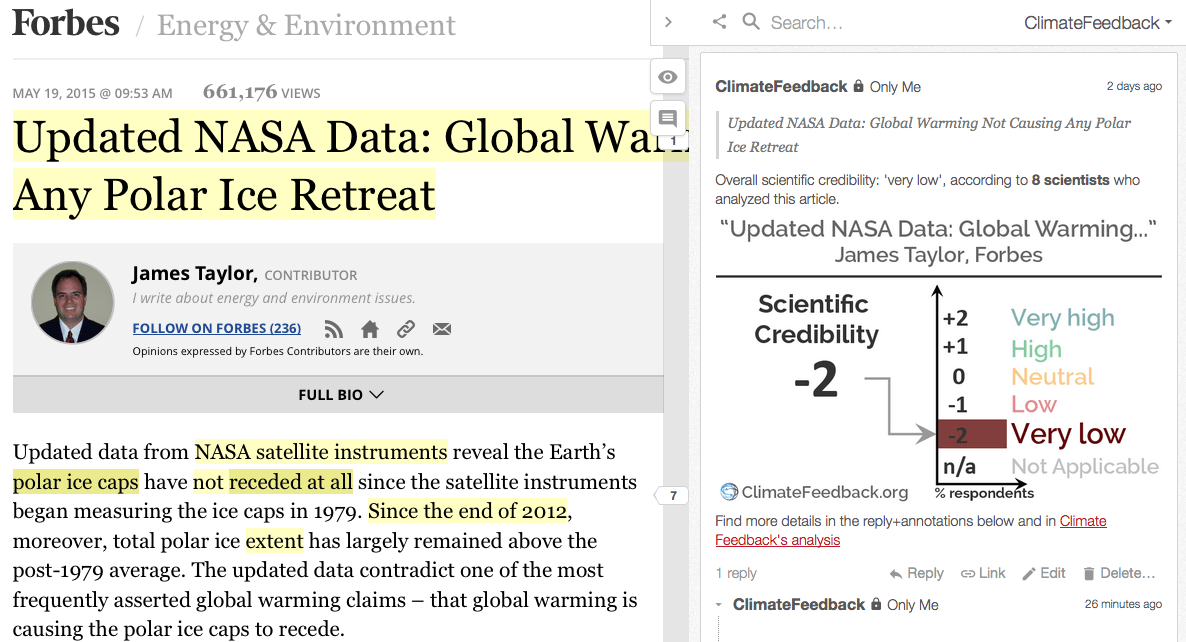Click the ClimateFeedback username on the top annotation
Image resolution: width=1186 pixels, height=642 pixels.
coord(781,87)
